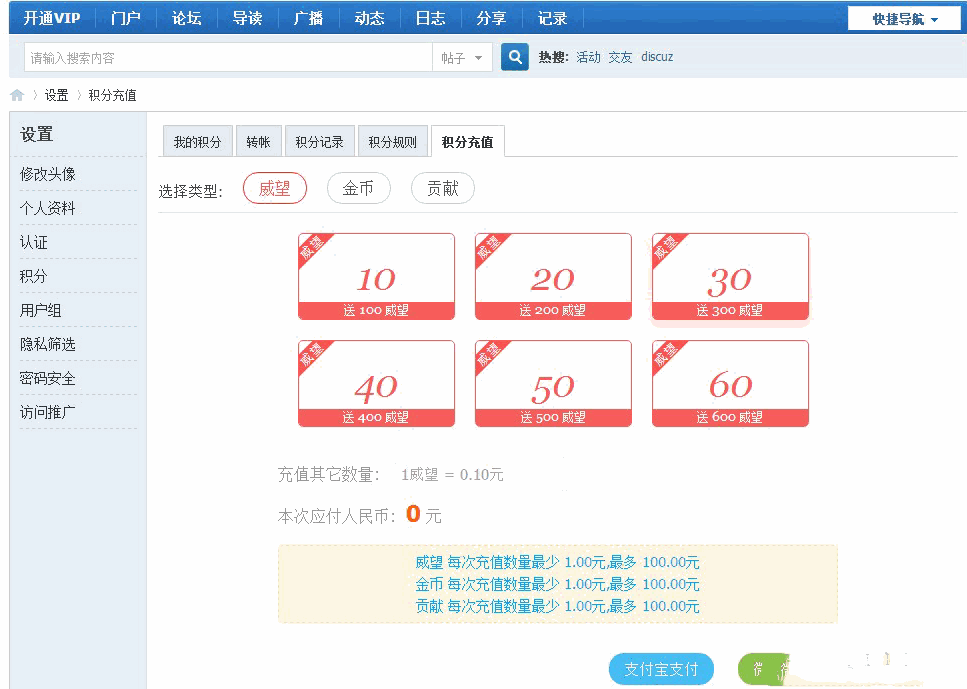Select 金币 as the recharge type
The image size is (967, 689).
point(358,188)
